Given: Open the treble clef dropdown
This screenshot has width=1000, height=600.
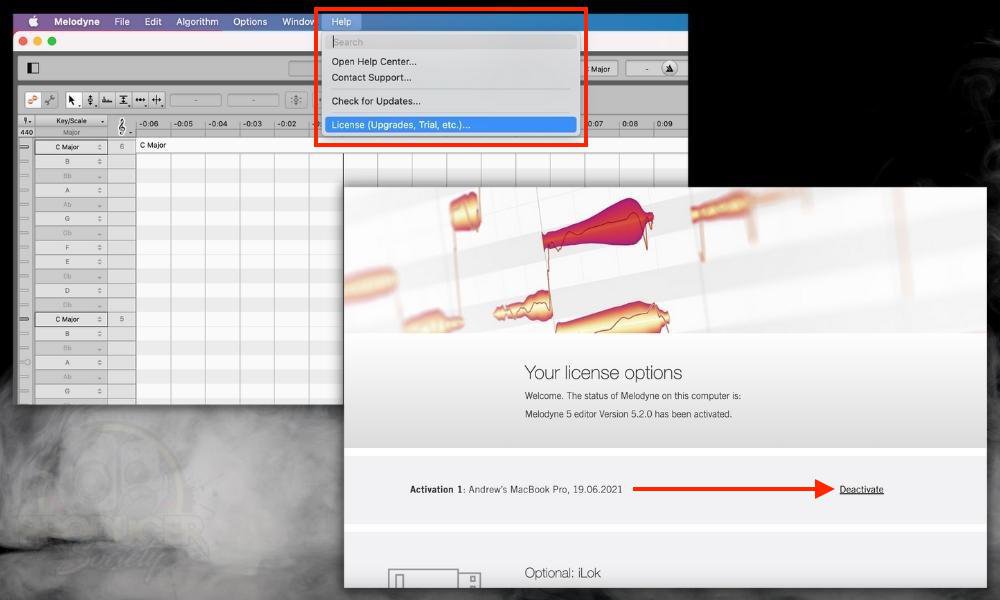Looking at the screenshot, I should click(x=122, y=126).
